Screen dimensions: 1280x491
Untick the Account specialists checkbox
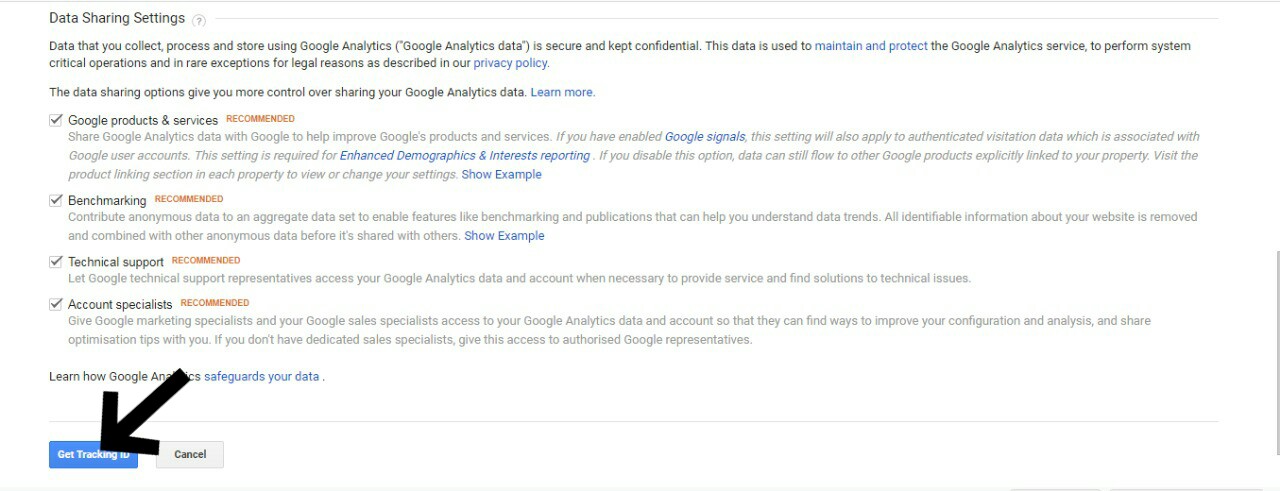point(56,304)
